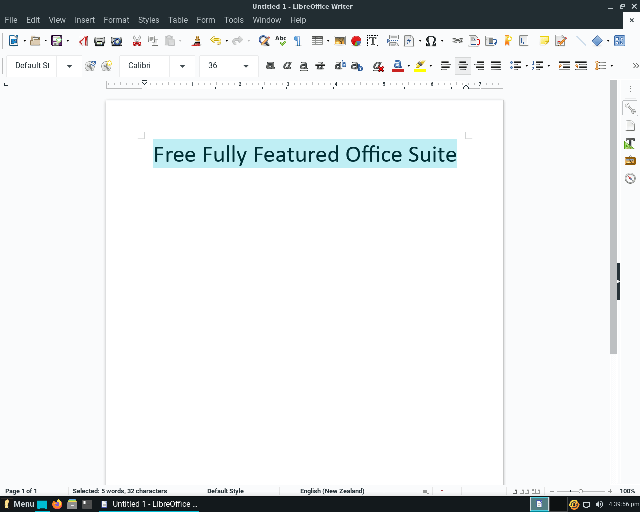This screenshot has height=512, width=640.
Task: Open the Format menu
Action: tap(116, 20)
